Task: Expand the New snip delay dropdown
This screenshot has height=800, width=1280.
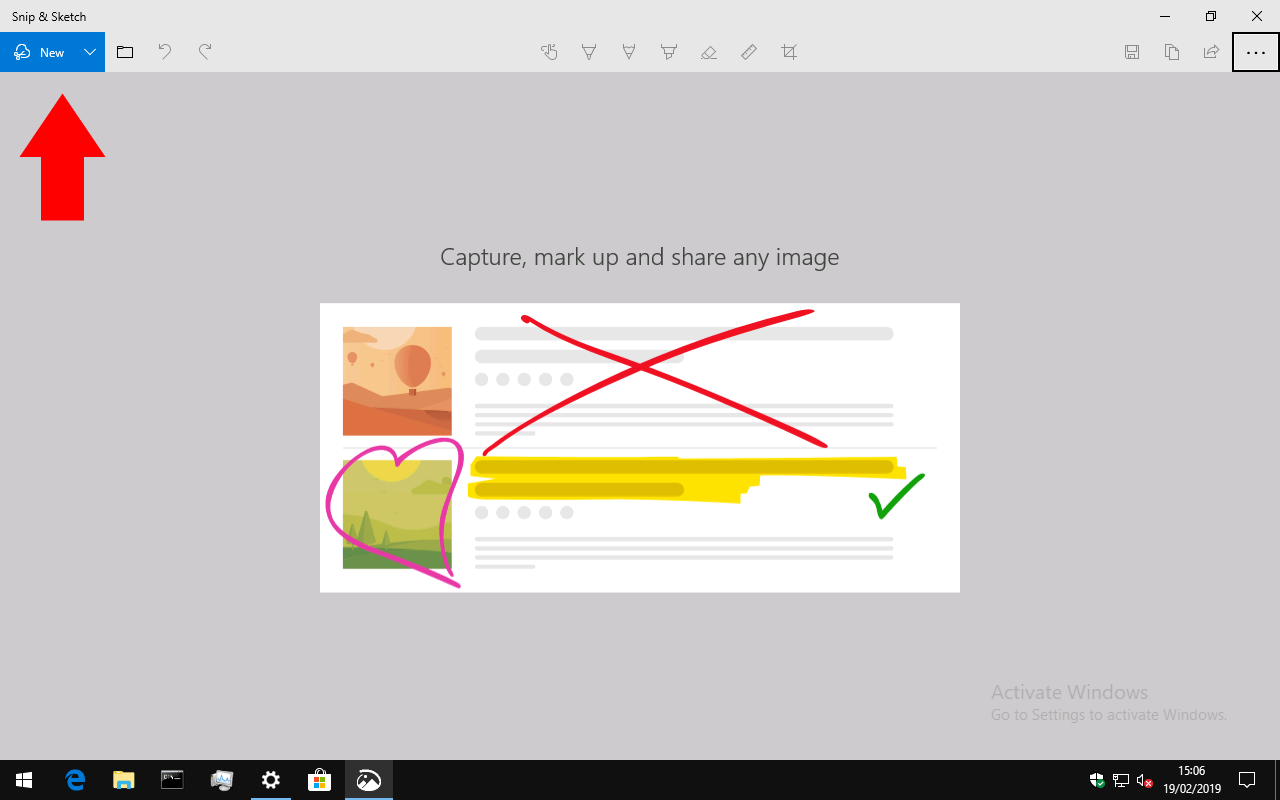Action: coord(90,52)
